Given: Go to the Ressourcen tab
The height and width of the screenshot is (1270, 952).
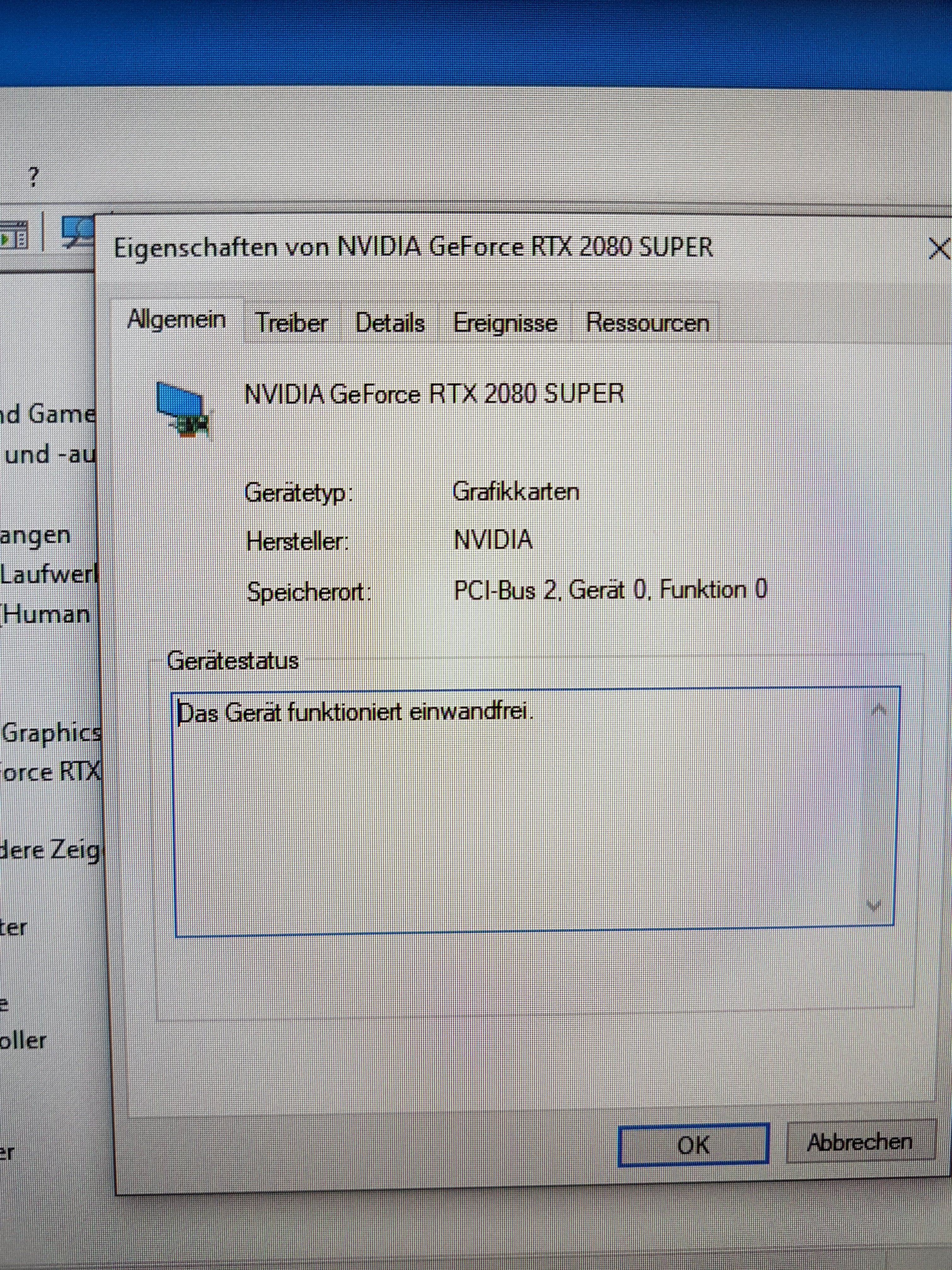Looking at the screenshot, I should point(647,323).
